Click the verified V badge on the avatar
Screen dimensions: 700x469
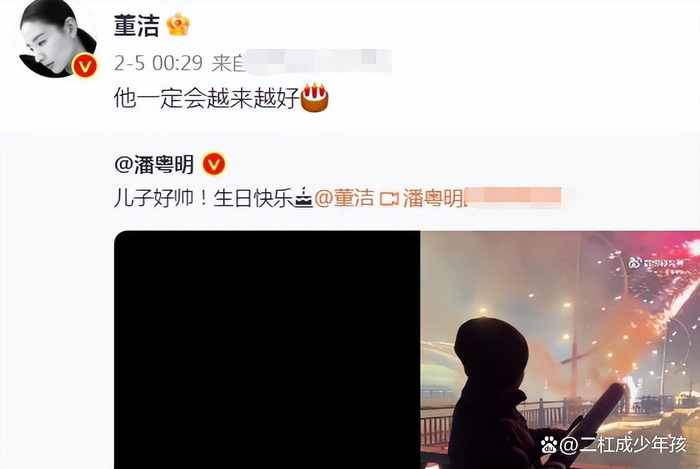[x=84, y=66]
